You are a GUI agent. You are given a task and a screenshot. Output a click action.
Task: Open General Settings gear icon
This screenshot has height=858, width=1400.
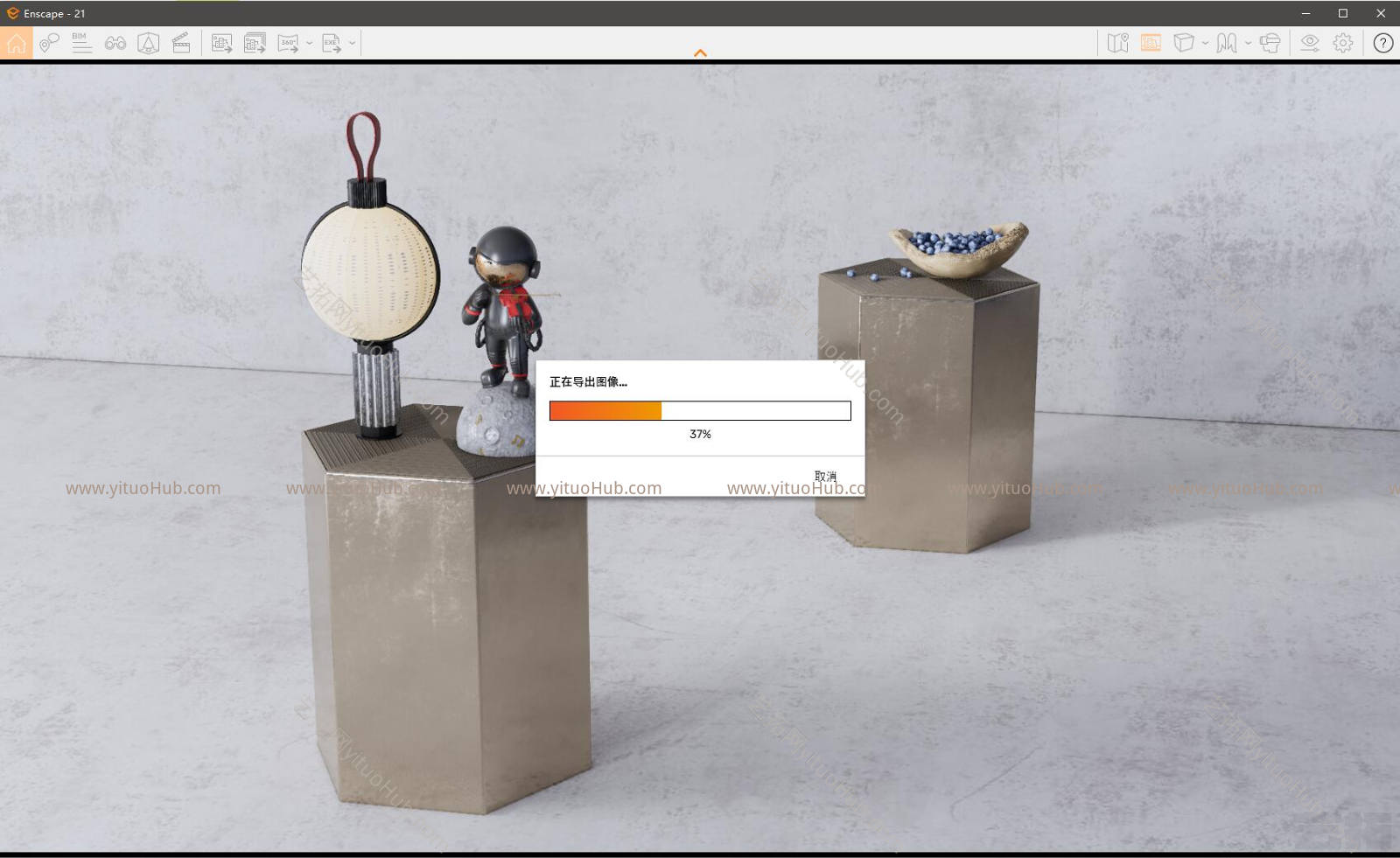tap(1343, 43)
